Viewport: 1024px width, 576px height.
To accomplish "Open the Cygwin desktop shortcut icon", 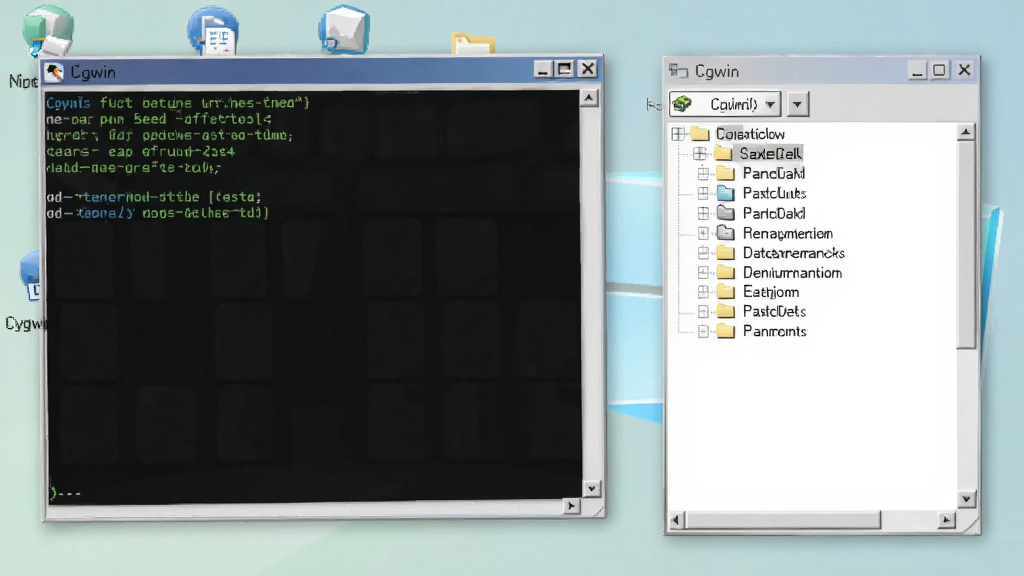I will pyautogui.click(x=29, y=278).
